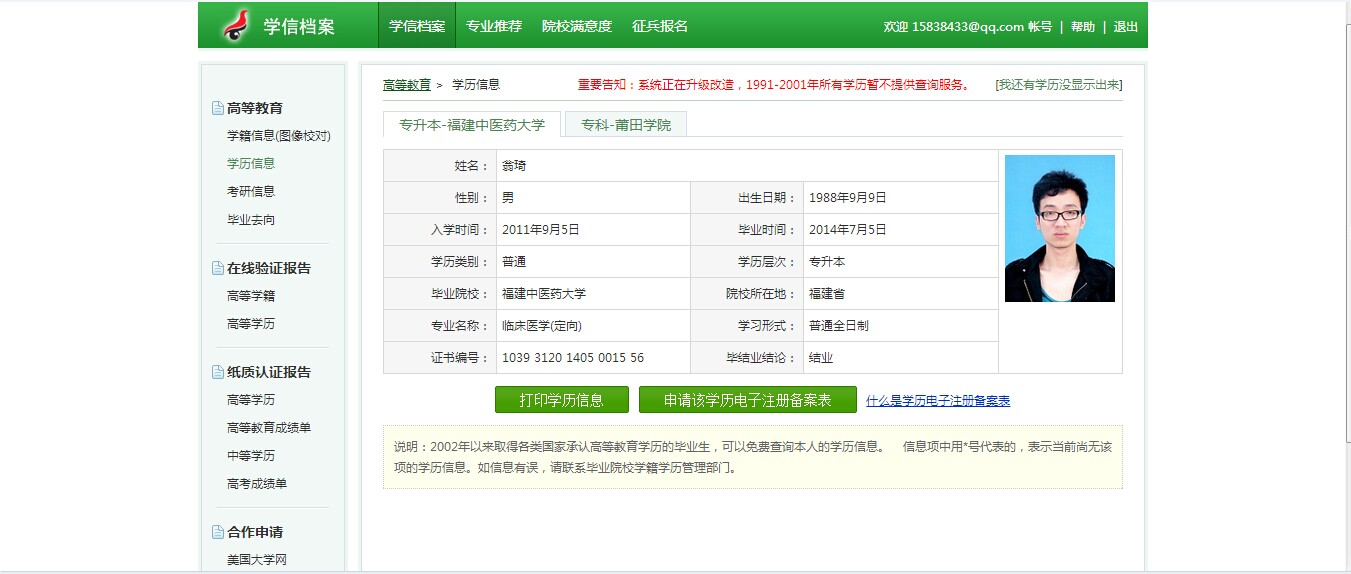Click the 合作申请 sidebar heading
This screenshot has width=1351, height=574.
tap(255, 532)
